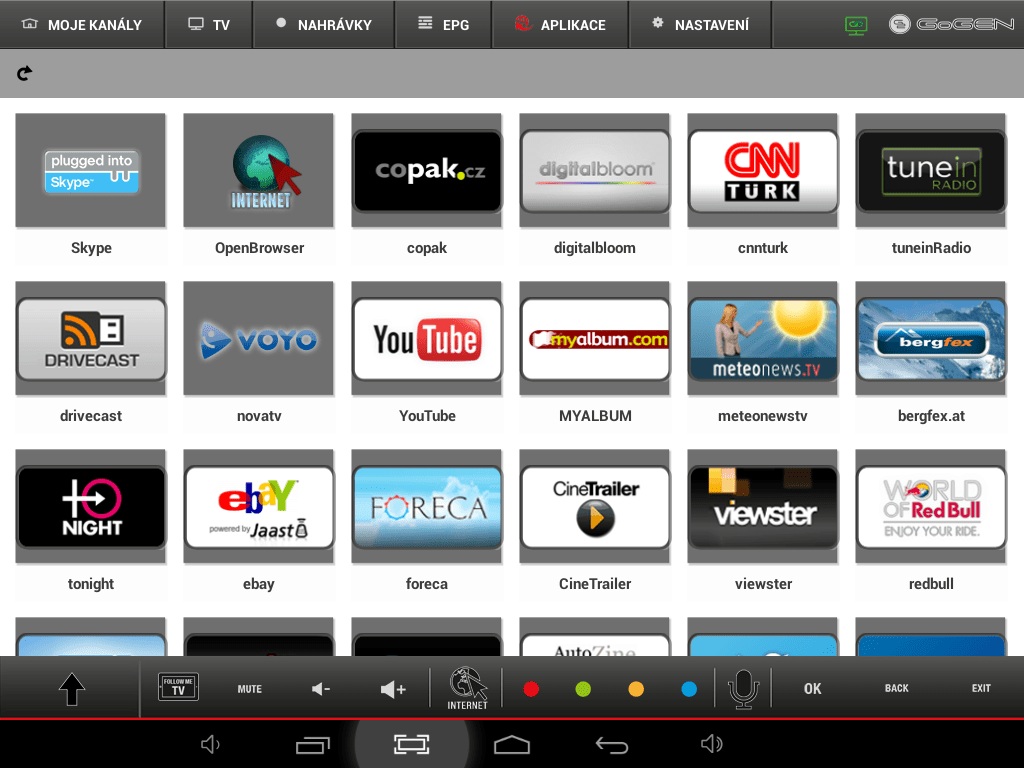Click the red color remote button
The image size is (1024, 768).
(x=531, y=689)
